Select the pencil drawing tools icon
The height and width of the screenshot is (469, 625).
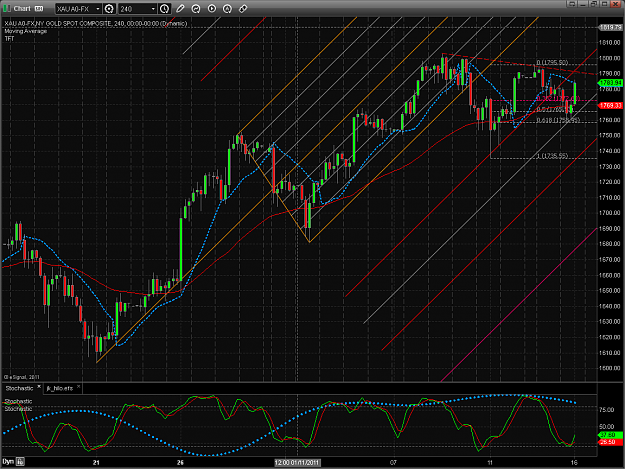[180, 8]
